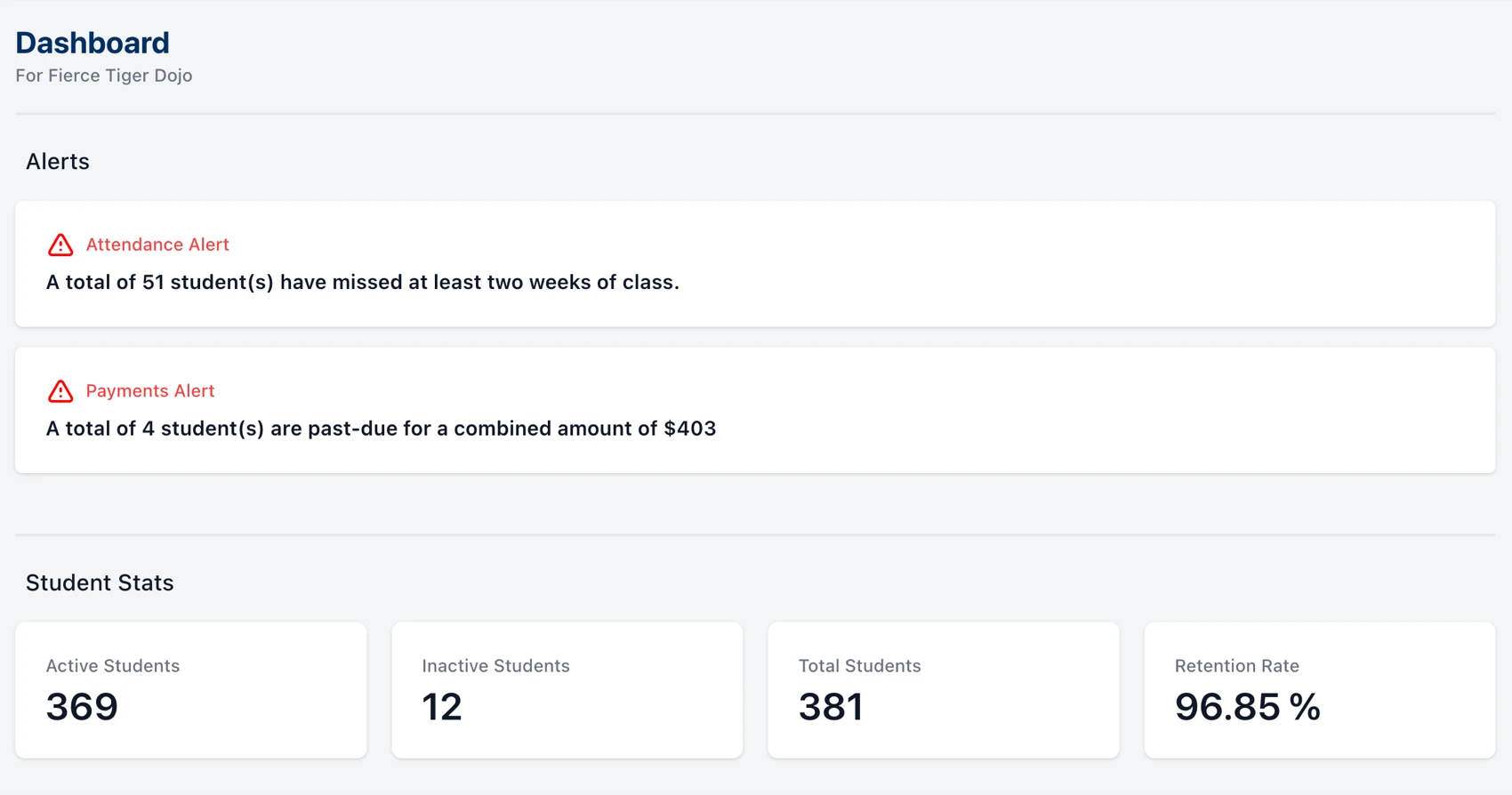
Task: Click the Dashboard heading
Action: click(x=92, y=42)
